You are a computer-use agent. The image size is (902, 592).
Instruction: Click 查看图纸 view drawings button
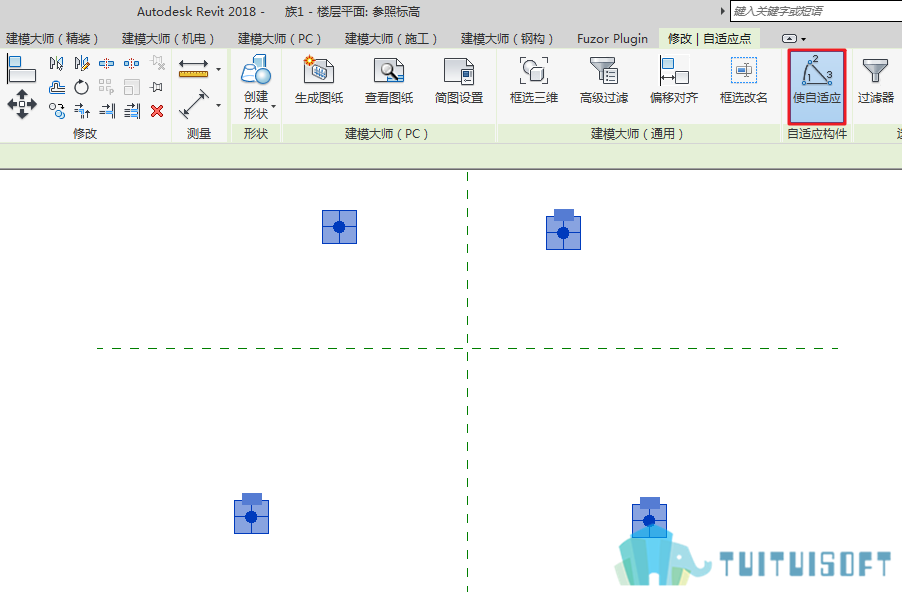389,81
